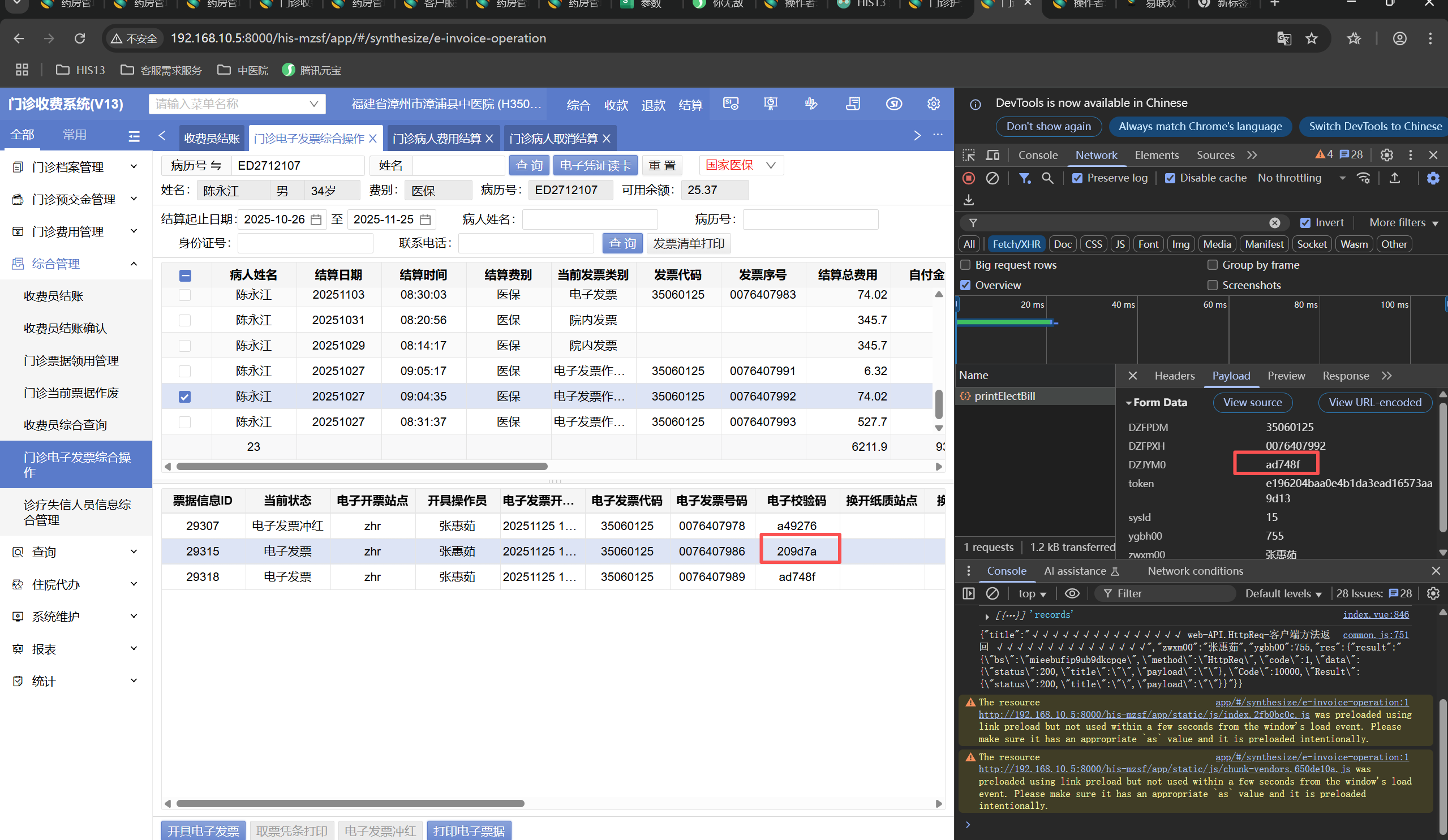Click the network search magnifier icon
Screen dimensions: 1448x840
(1047, 178)
